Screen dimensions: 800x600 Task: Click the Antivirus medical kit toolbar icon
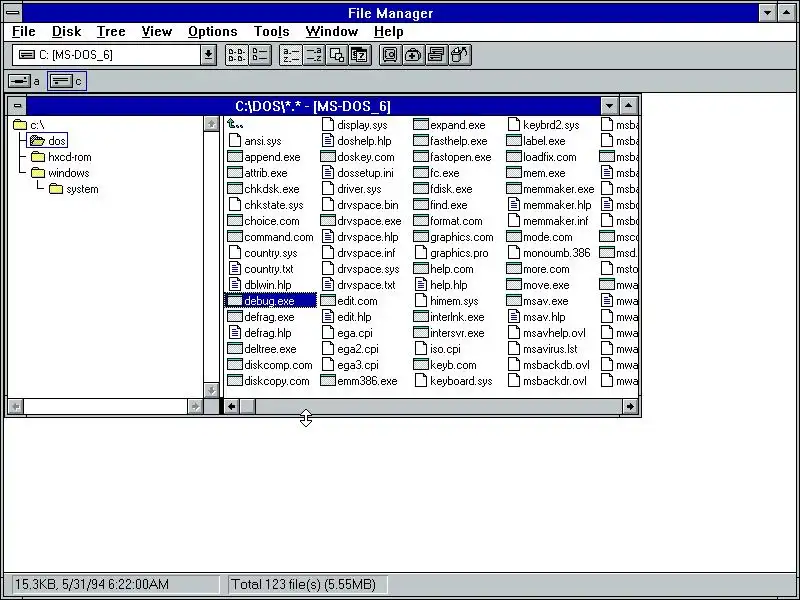tap(413, 55)
